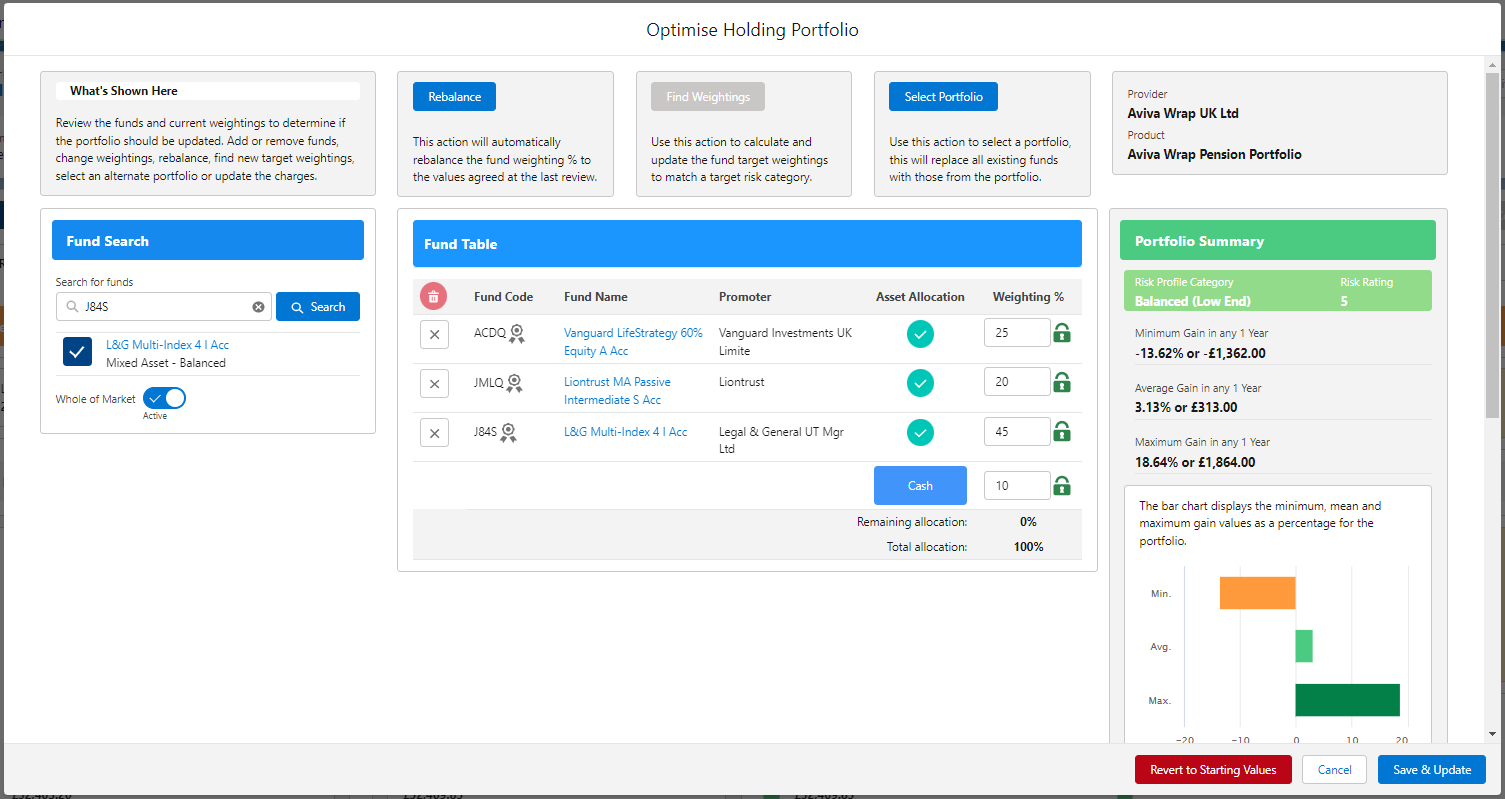Click the orange Min. bar in chart
This screenshot has height=799, width=1505.
1257,593
